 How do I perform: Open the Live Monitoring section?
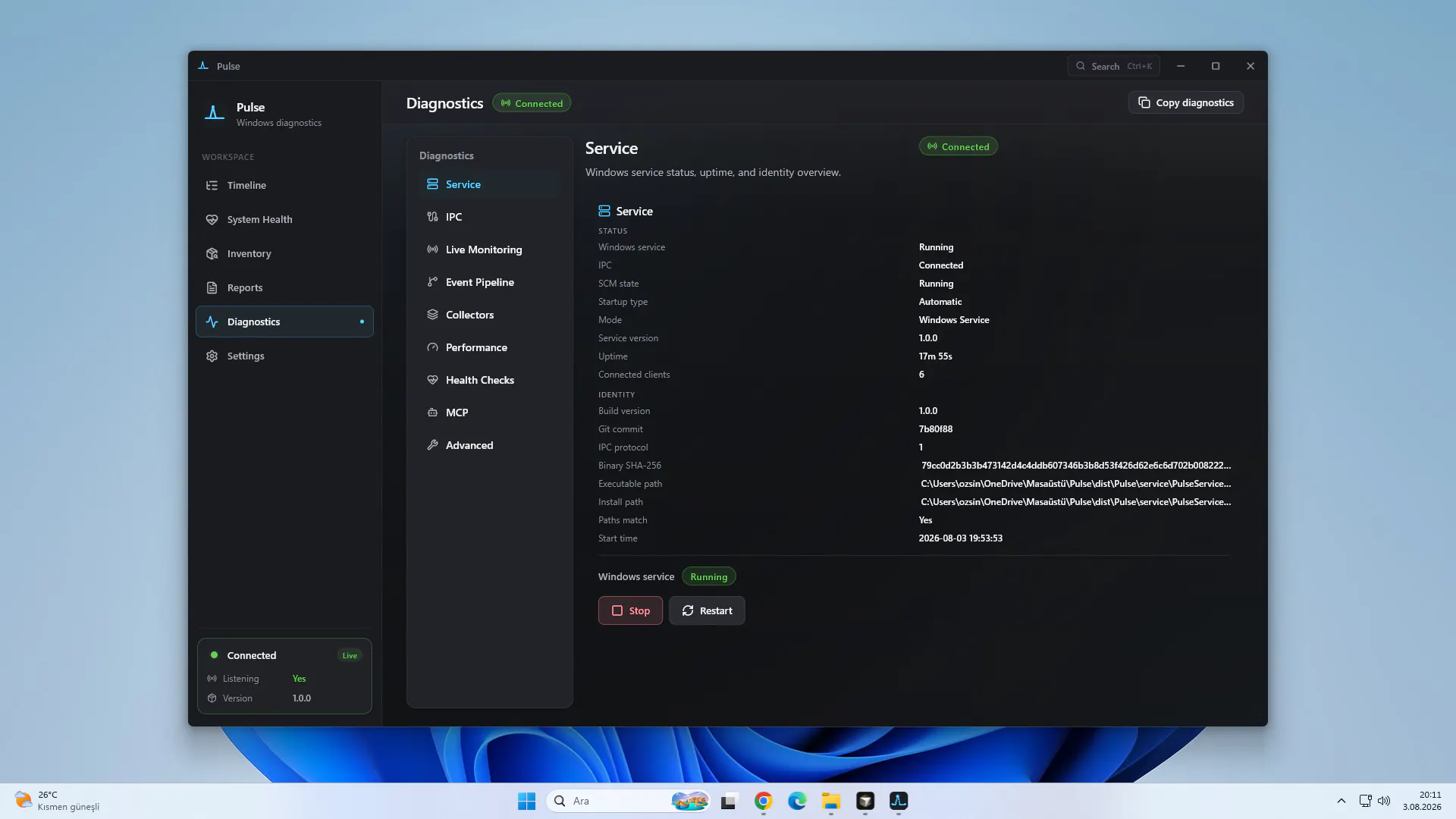pos(489,249)
